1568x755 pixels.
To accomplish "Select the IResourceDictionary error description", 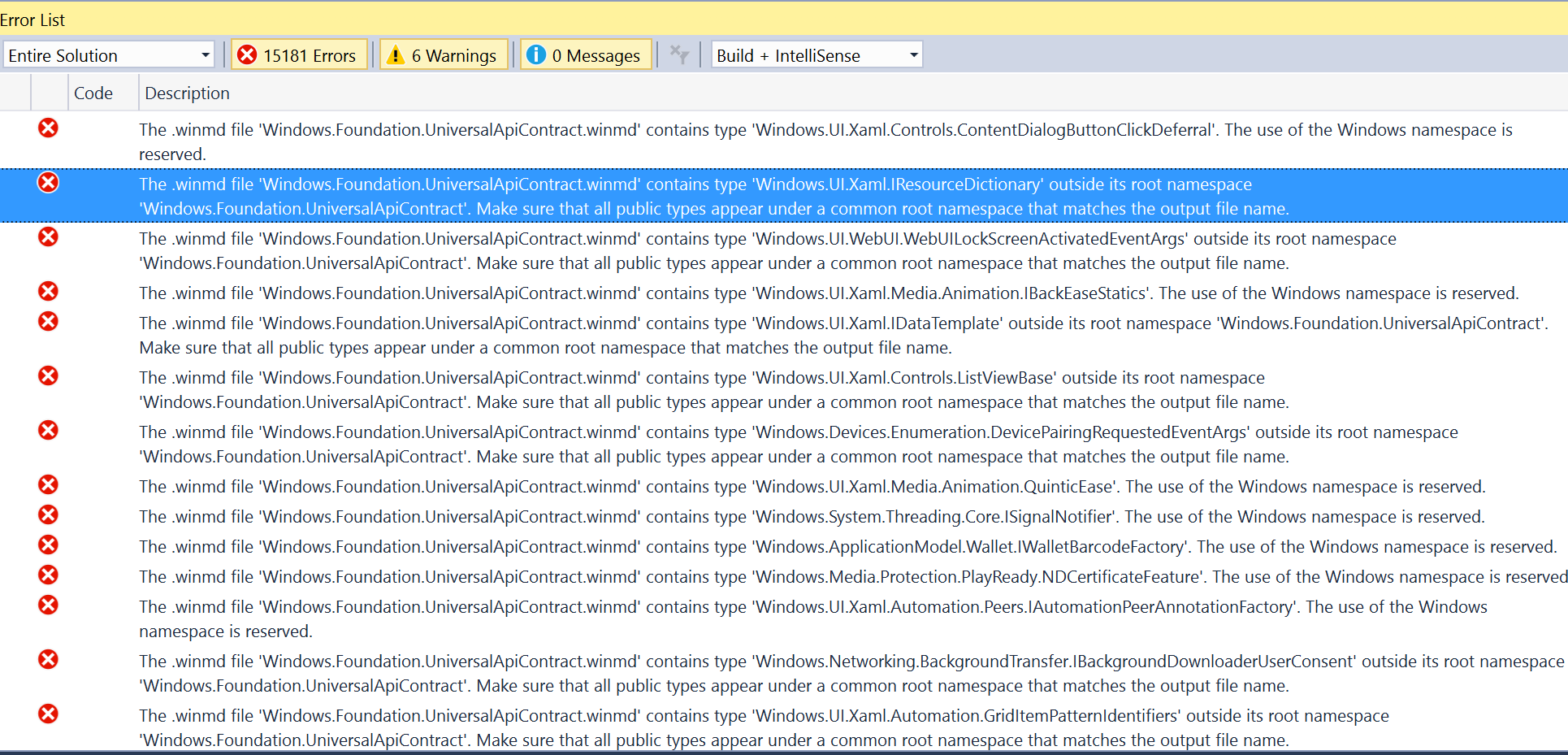I will click(x=714, y=196).
